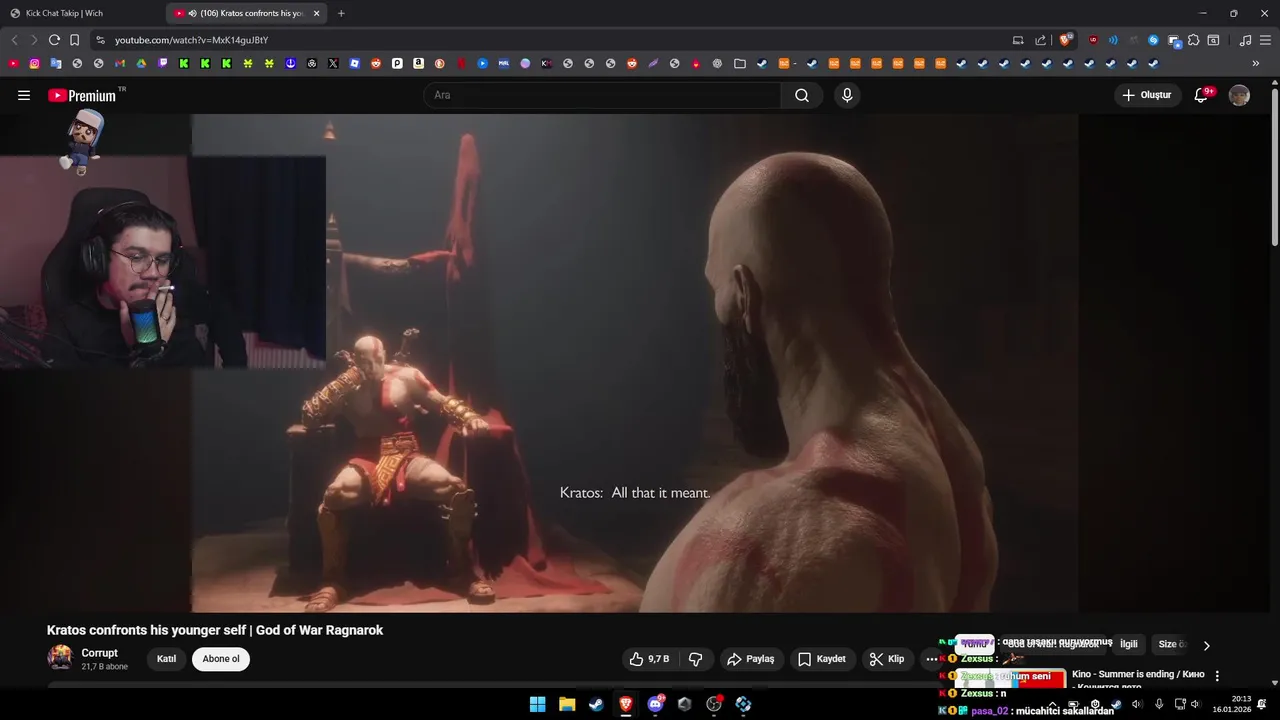
Task: Open YouTube notifications bell
Action: coord(1202,95)
